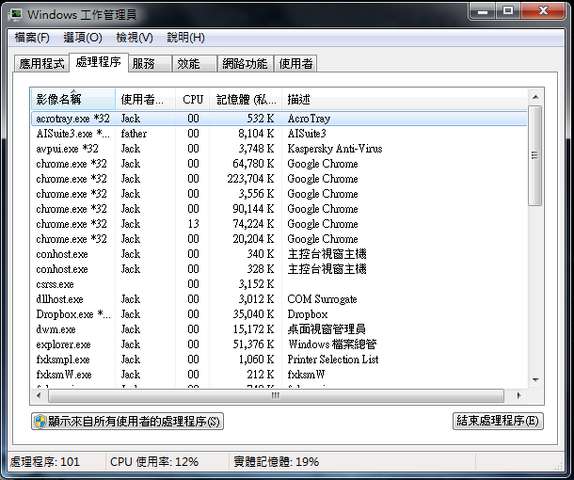Screen dimensions: 574x480
Task: Click 顯示來自所有使用者的處理程序 button
Action: coord(127,421)
